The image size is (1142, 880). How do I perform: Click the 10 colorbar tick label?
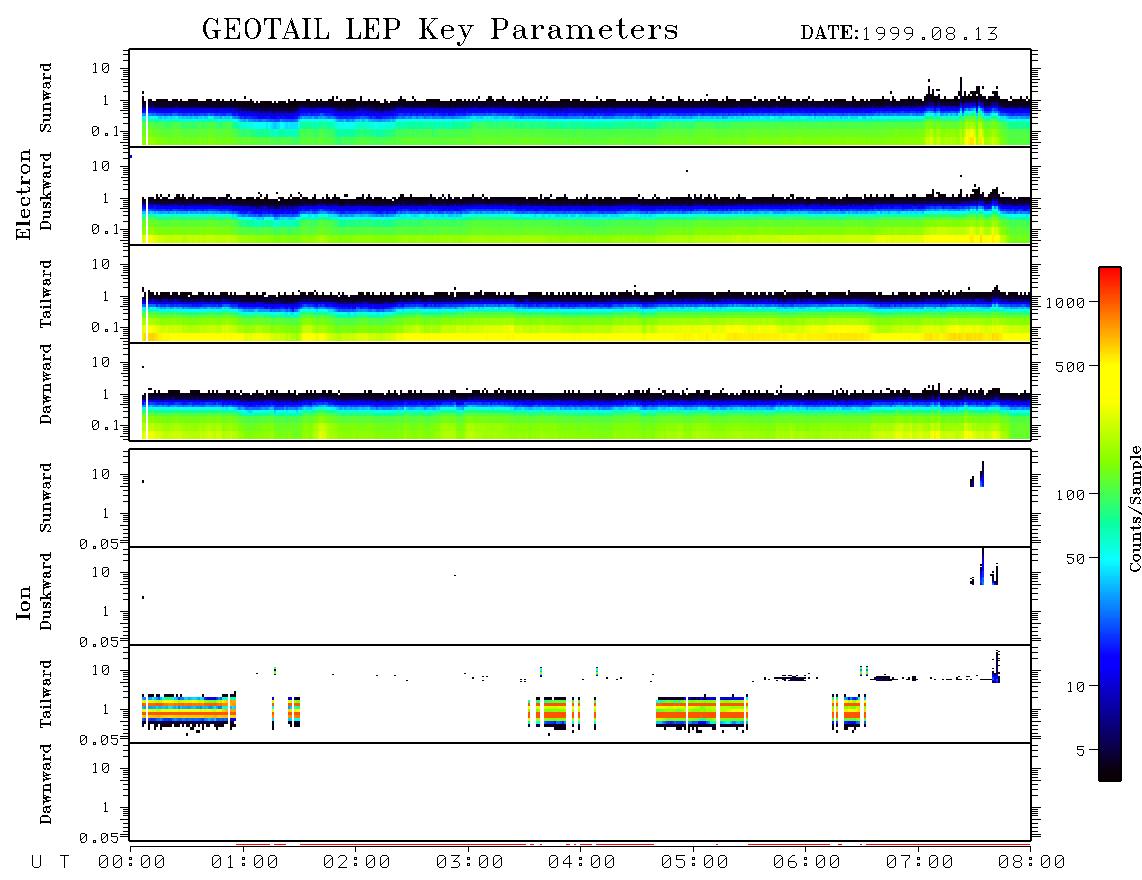1075,687
